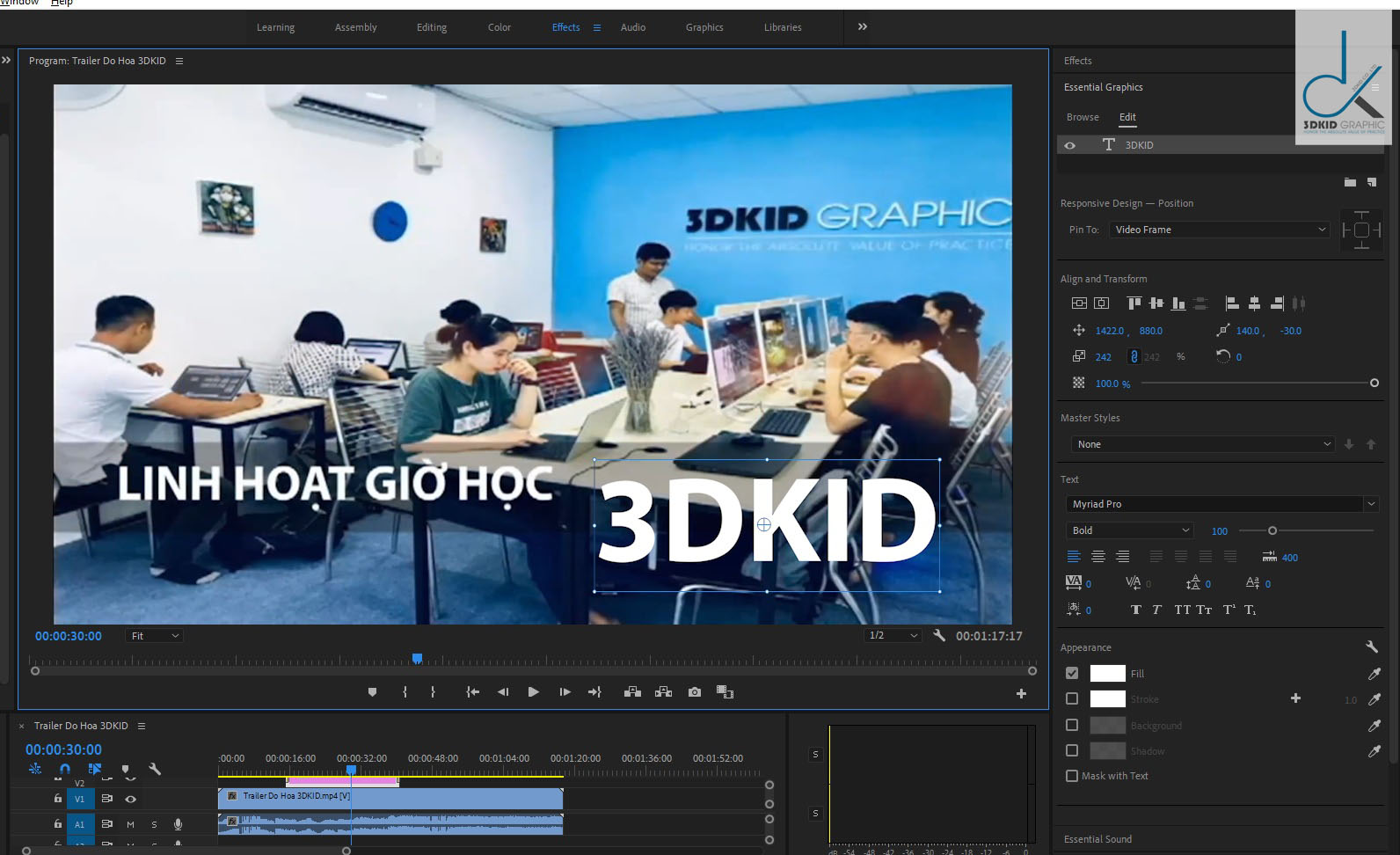Switch to the Graphics workspace

[704, 27]
